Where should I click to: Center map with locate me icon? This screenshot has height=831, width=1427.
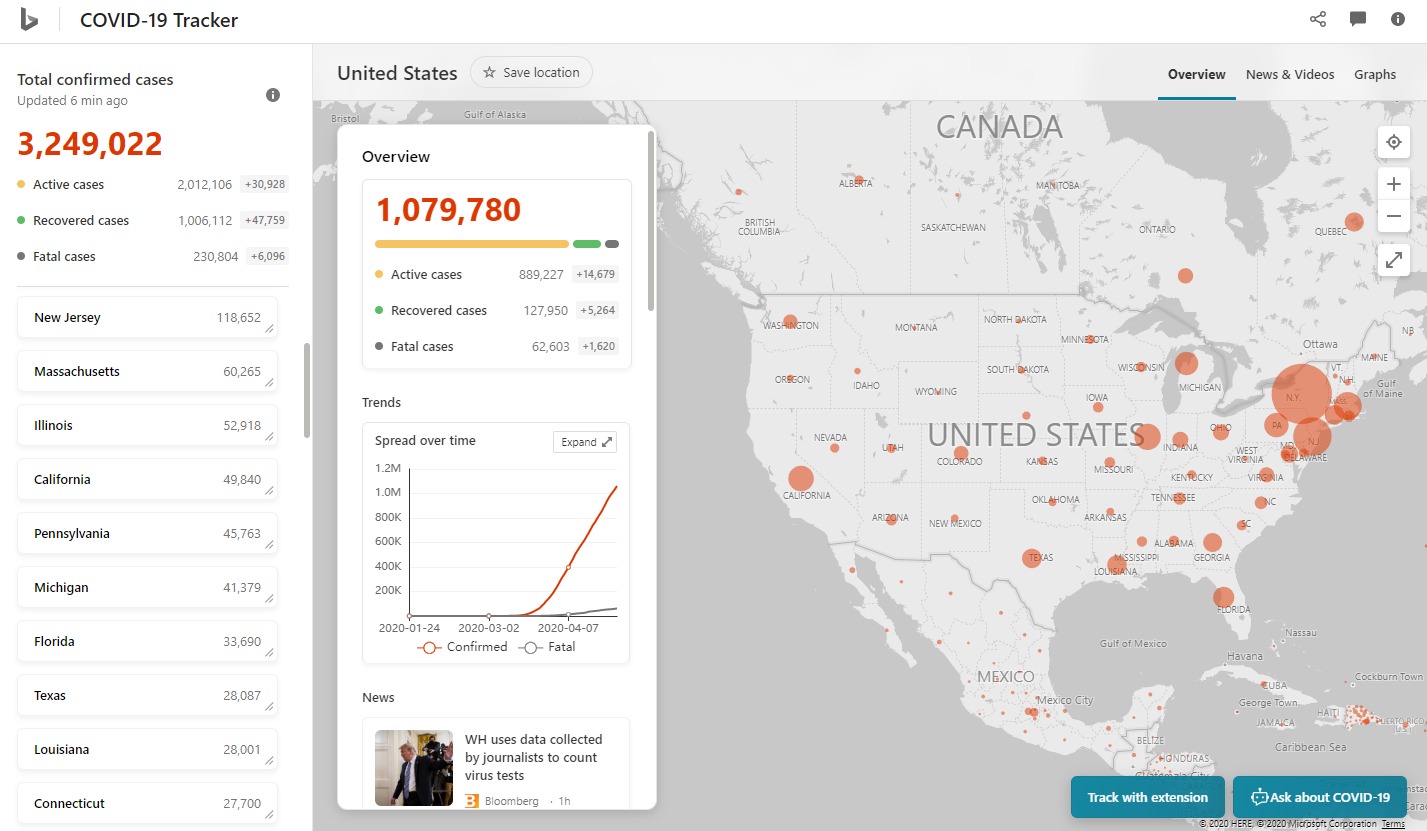1394,143
